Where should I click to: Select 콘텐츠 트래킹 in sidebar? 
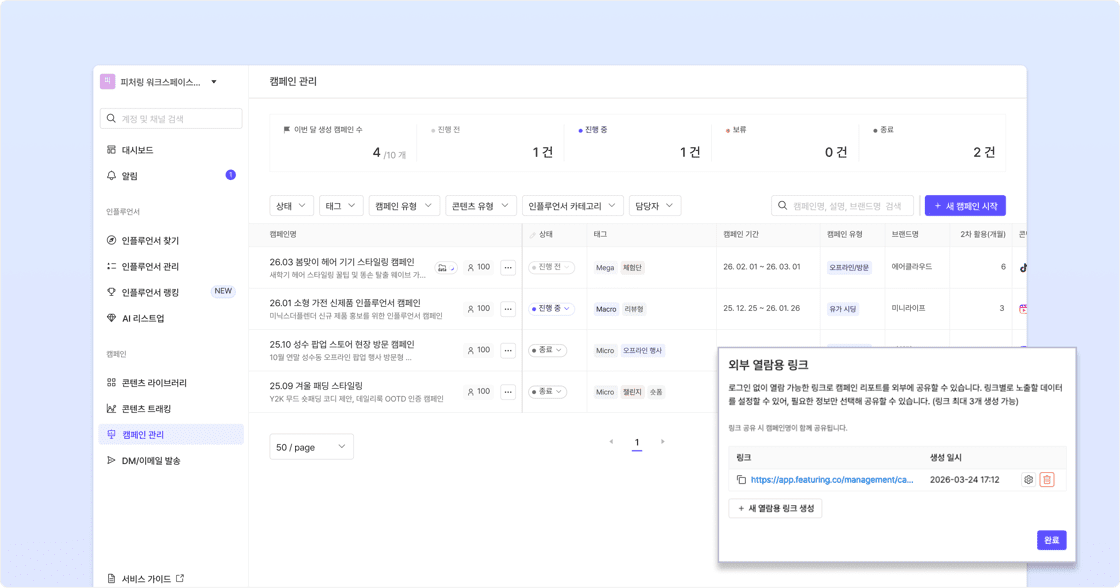tap(146, 409)
